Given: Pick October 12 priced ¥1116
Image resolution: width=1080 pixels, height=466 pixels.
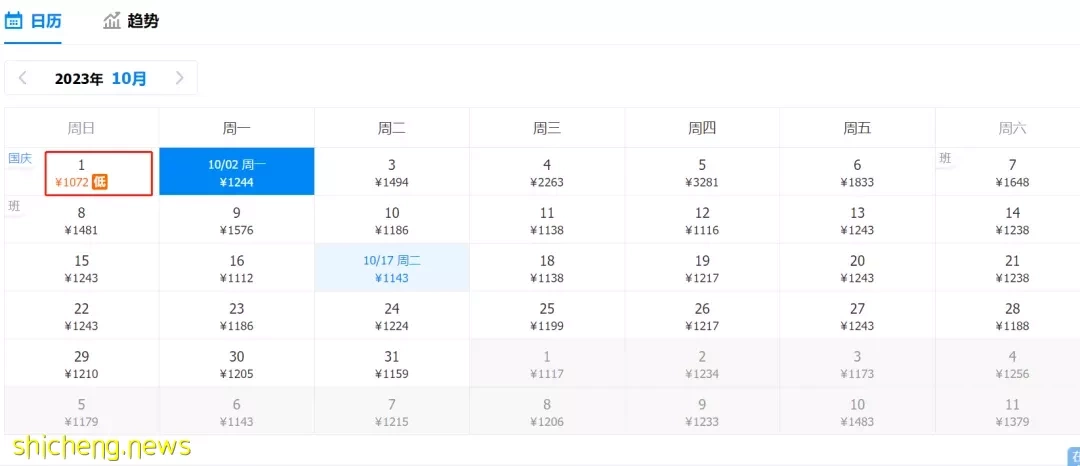Looking at the screenshot, I should click(702, 220).
